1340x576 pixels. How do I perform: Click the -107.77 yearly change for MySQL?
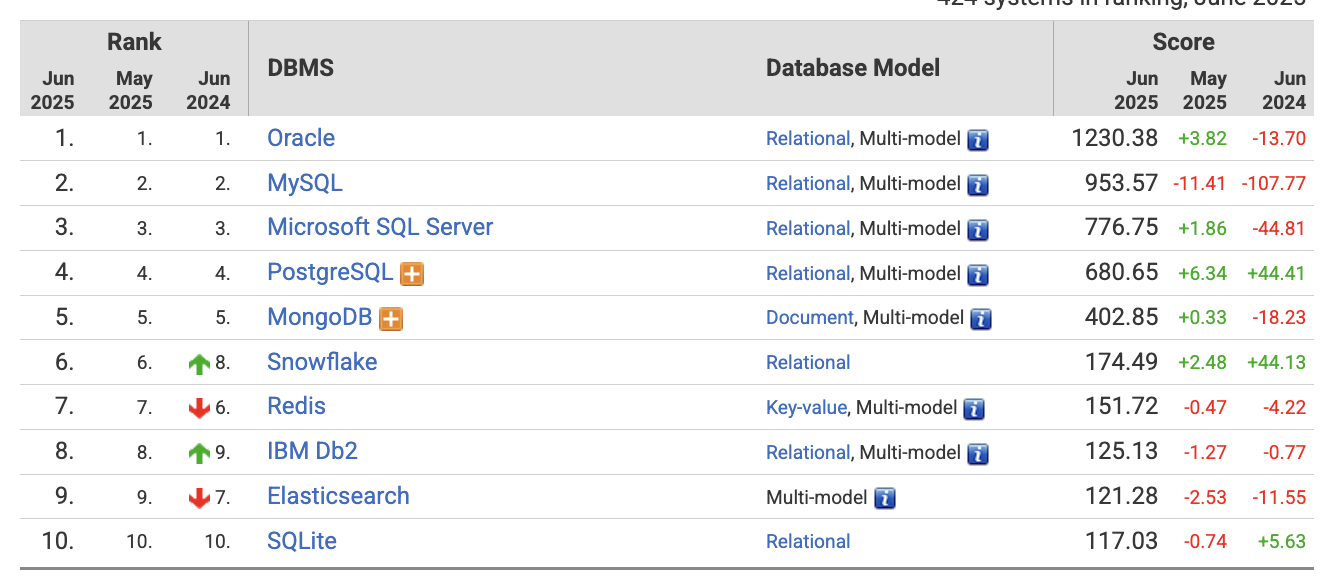coord(1274,184)
